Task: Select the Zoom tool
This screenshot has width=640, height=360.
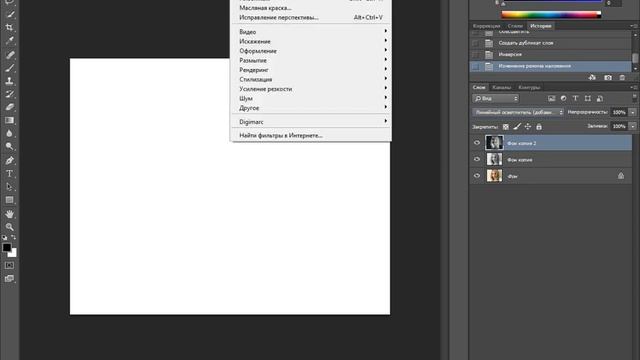Action: [10, 227]
